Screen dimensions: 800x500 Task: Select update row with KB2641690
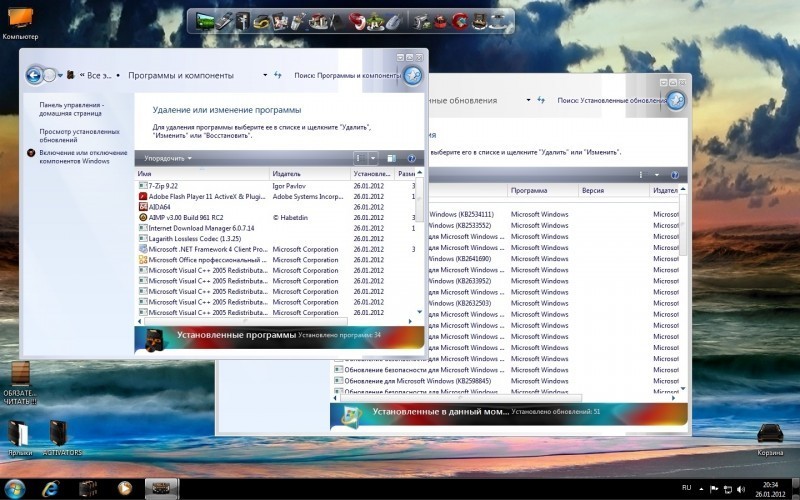pyautogui.click(x=554, y=259)
